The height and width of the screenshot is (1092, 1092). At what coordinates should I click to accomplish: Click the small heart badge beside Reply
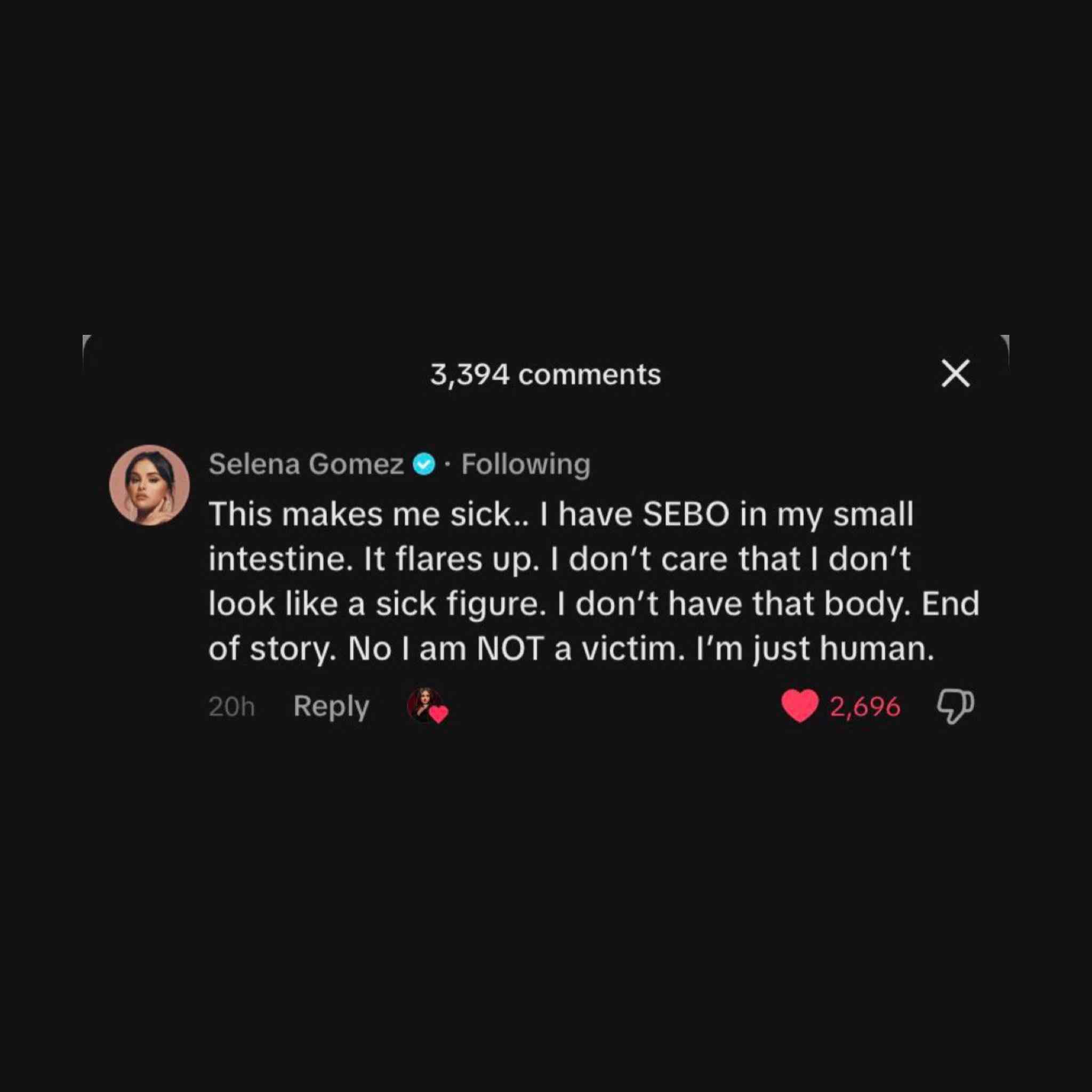coord(439,714)
